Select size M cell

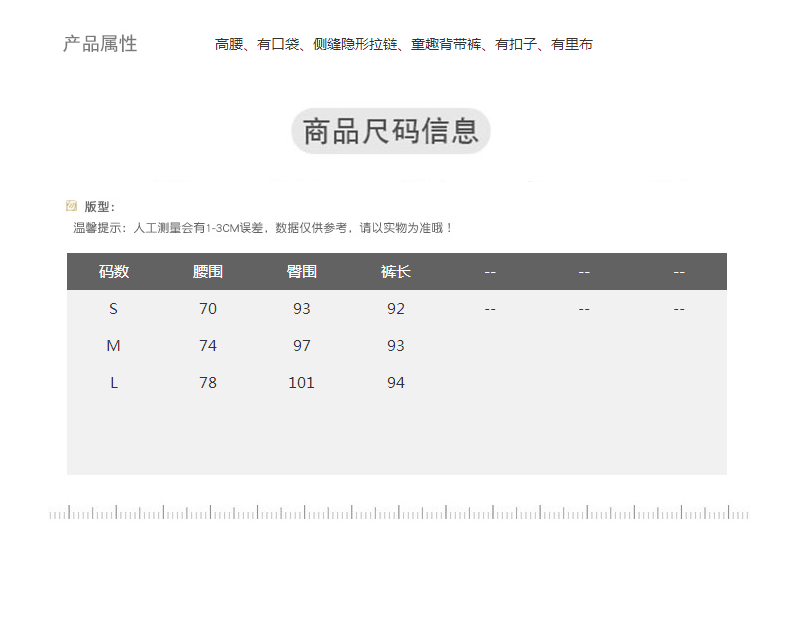113,346
